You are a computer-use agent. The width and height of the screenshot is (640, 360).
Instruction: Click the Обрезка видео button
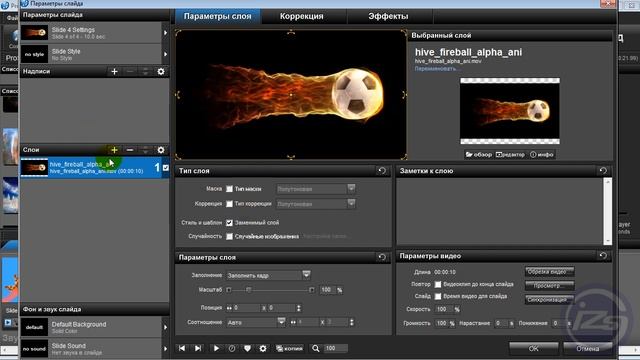click(x=549, y=272)
